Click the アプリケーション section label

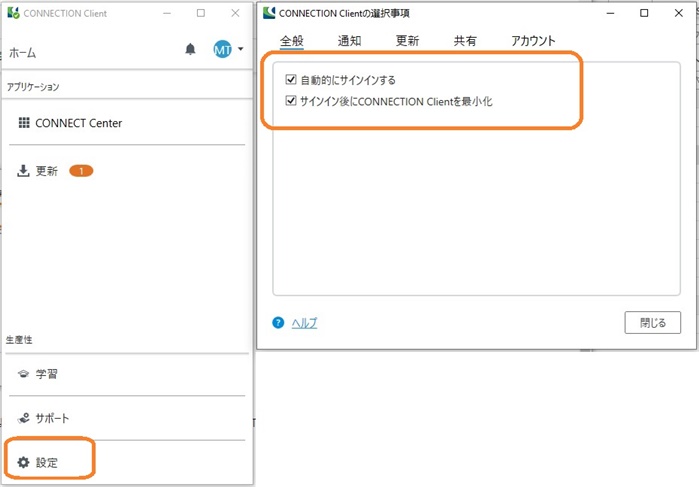(33, 87)
